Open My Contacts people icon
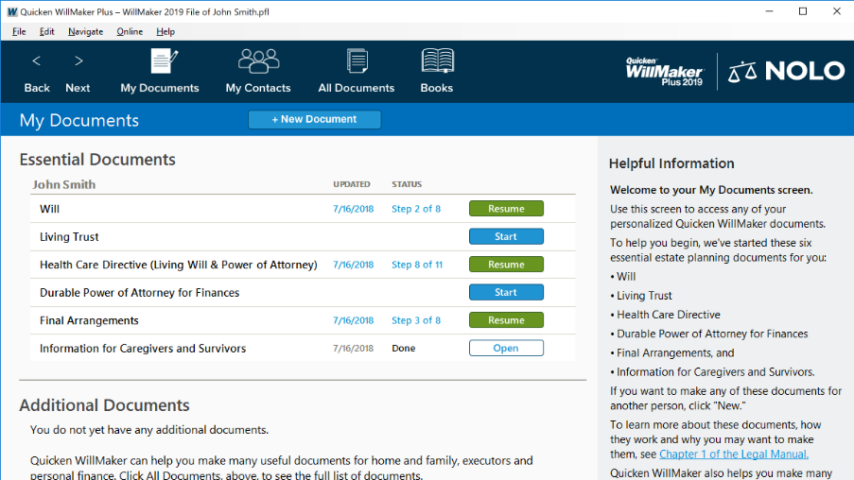Screen dimensions: 854x480 point(259,61)
